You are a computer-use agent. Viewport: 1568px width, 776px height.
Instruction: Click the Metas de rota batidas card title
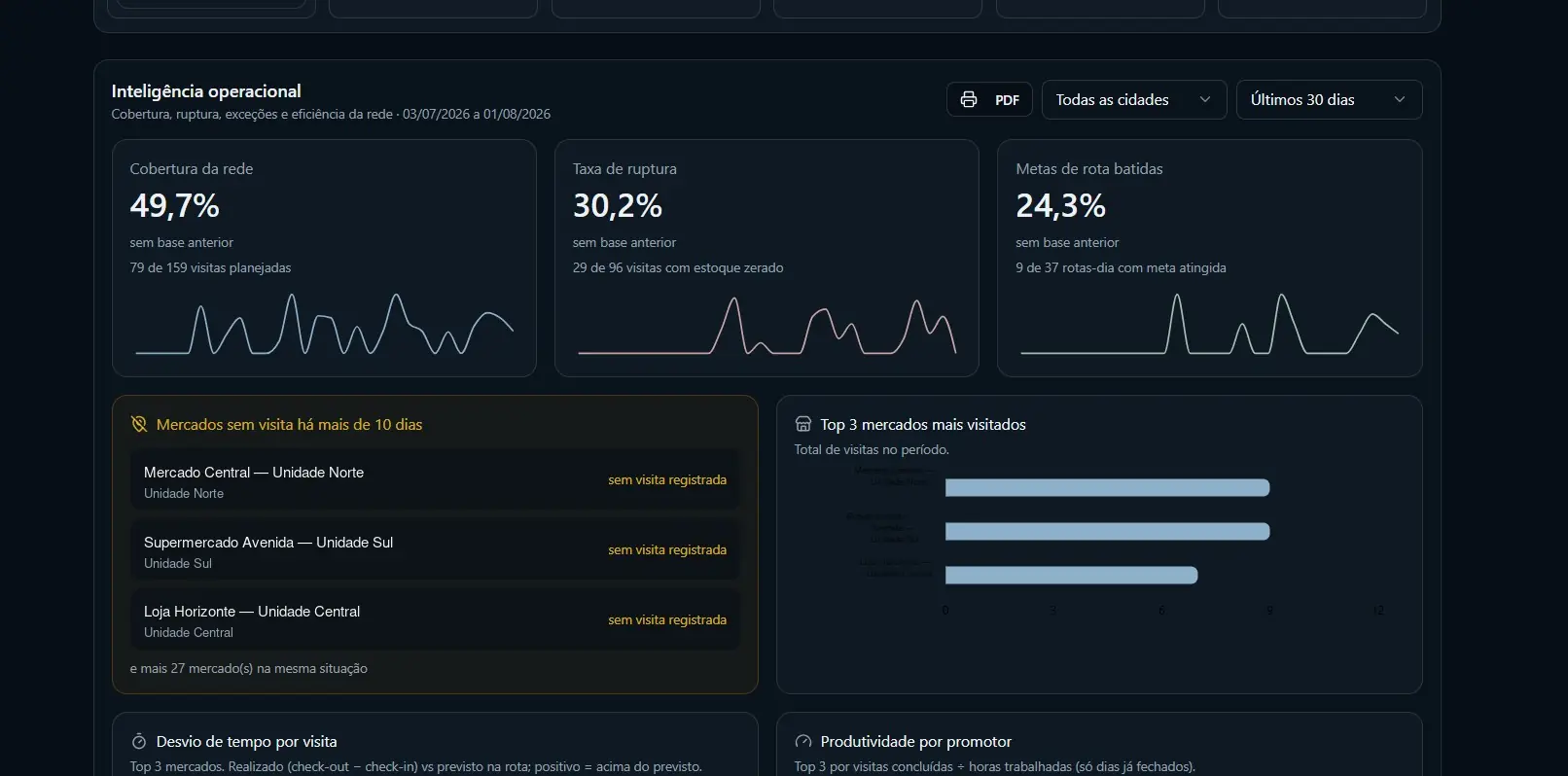[x=1089, y=169]
